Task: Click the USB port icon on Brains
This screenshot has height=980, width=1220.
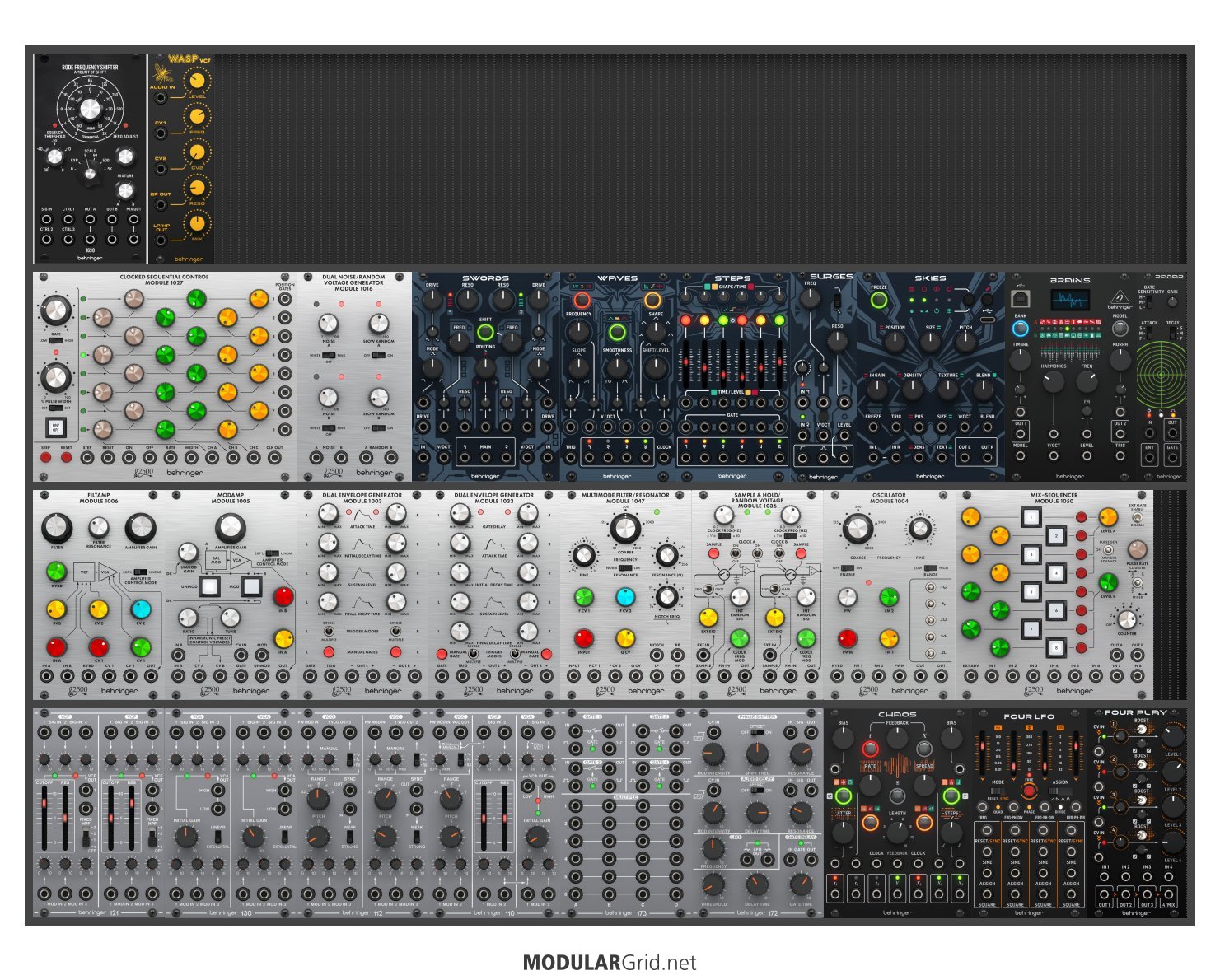Action: [1020, 299]
